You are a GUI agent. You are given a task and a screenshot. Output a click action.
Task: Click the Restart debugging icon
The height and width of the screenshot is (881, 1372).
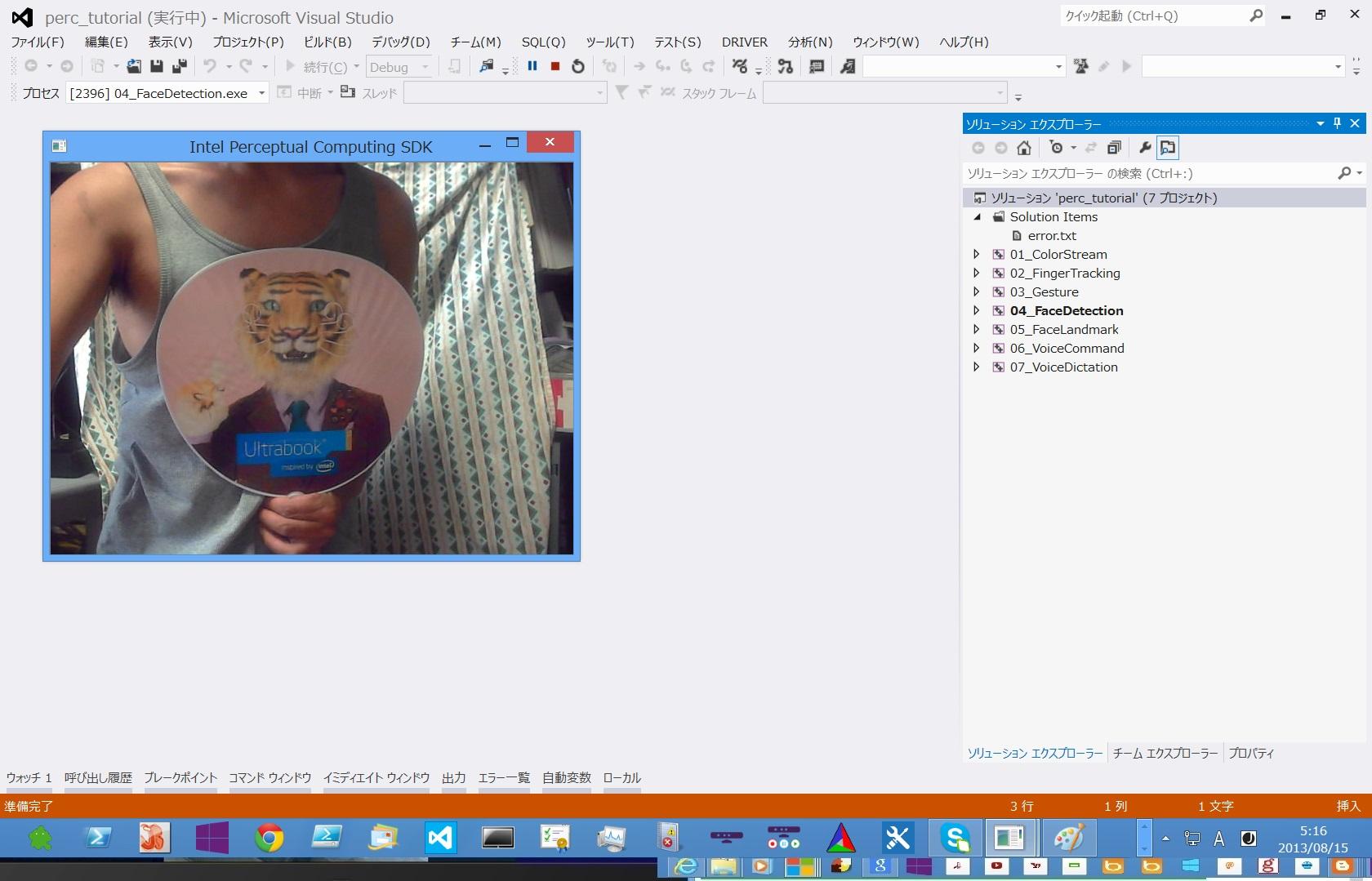[x=578, y=67]
